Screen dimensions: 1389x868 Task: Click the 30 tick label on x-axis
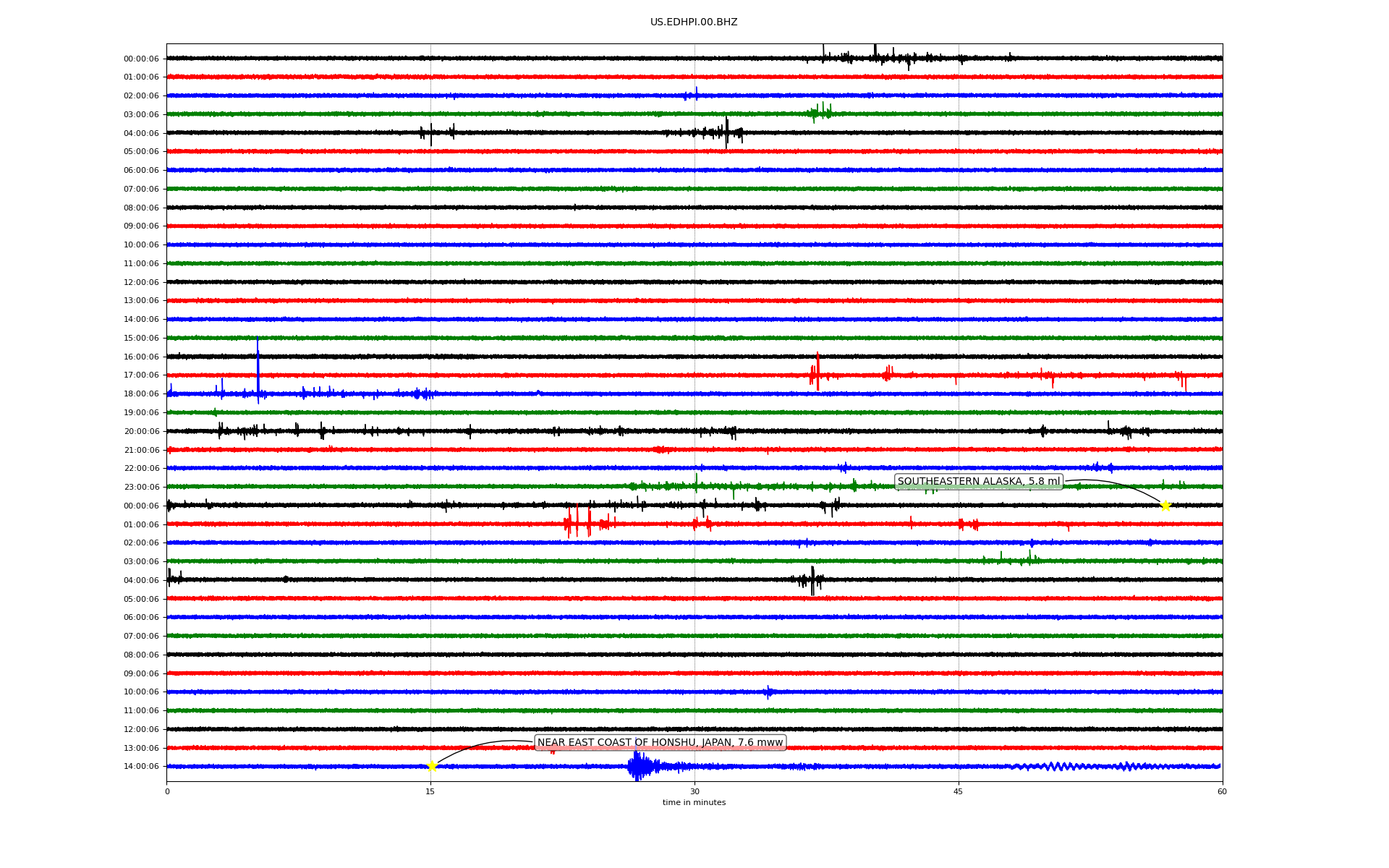tap(694, 791)
